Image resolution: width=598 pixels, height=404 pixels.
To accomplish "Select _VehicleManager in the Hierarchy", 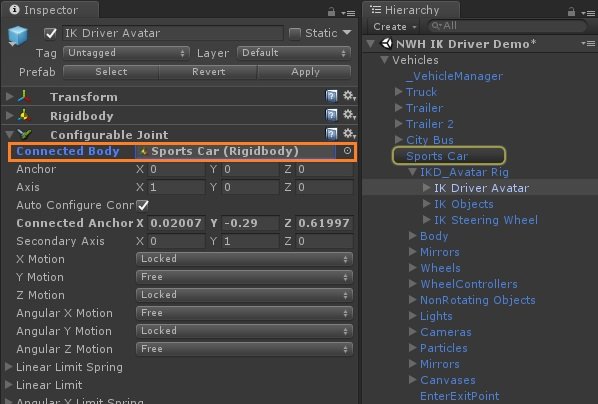I will click(x=454, y=76).
